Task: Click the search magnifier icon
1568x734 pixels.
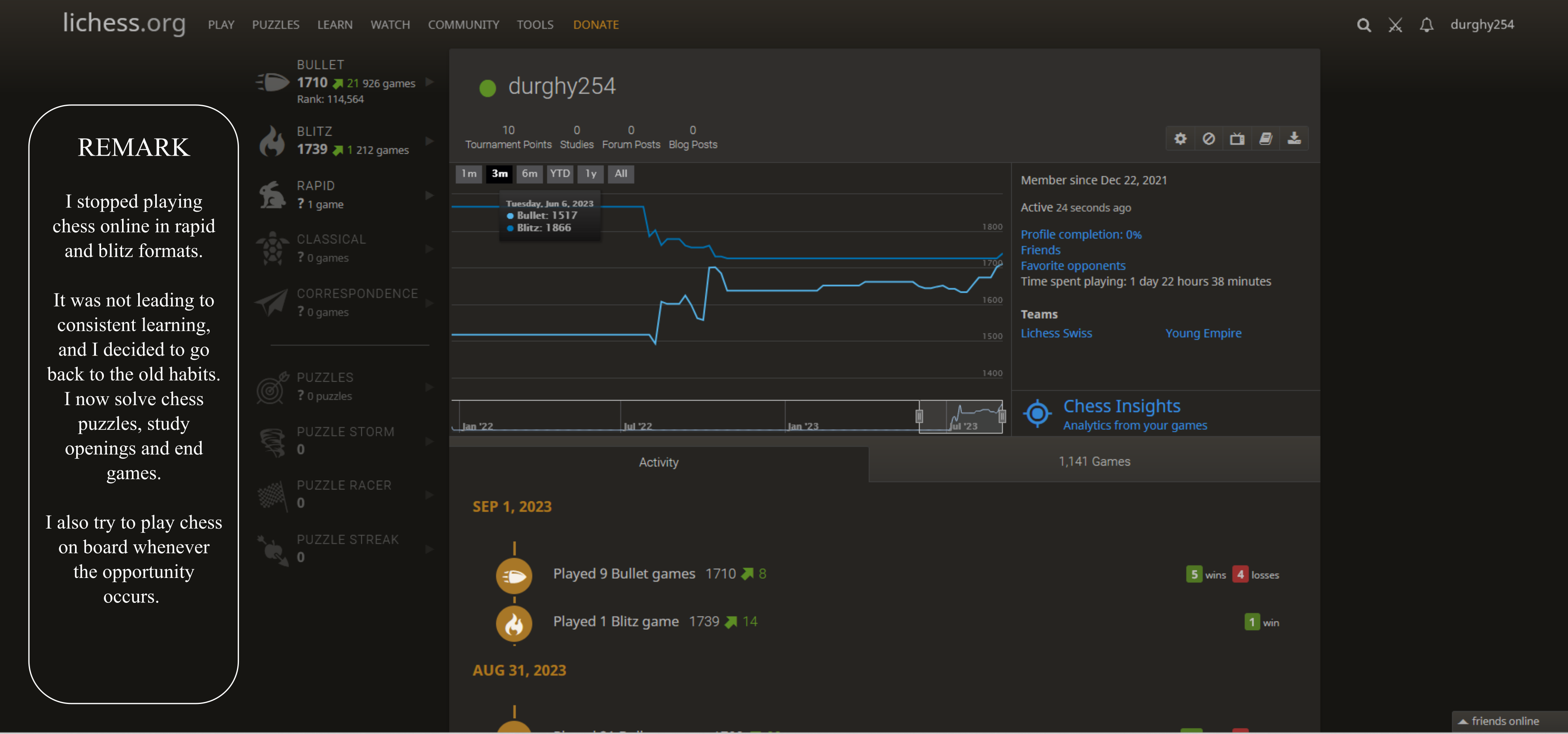Action: (x=1363, y=25)
